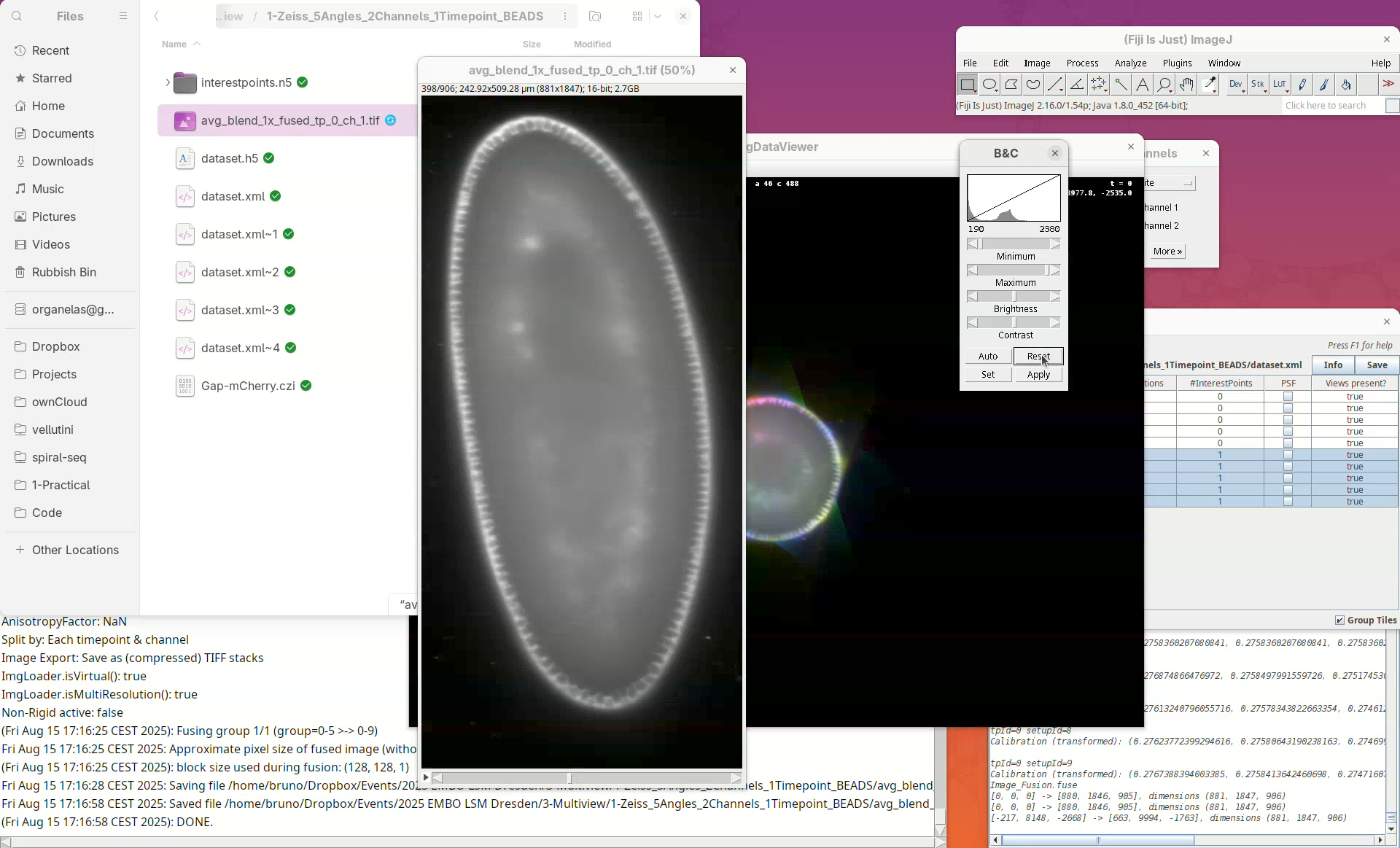This screenshot has width=1400, height=848.
Task: Select the Hand scrolling tool
Action: pyautogui.click(x=1186, y=85)
